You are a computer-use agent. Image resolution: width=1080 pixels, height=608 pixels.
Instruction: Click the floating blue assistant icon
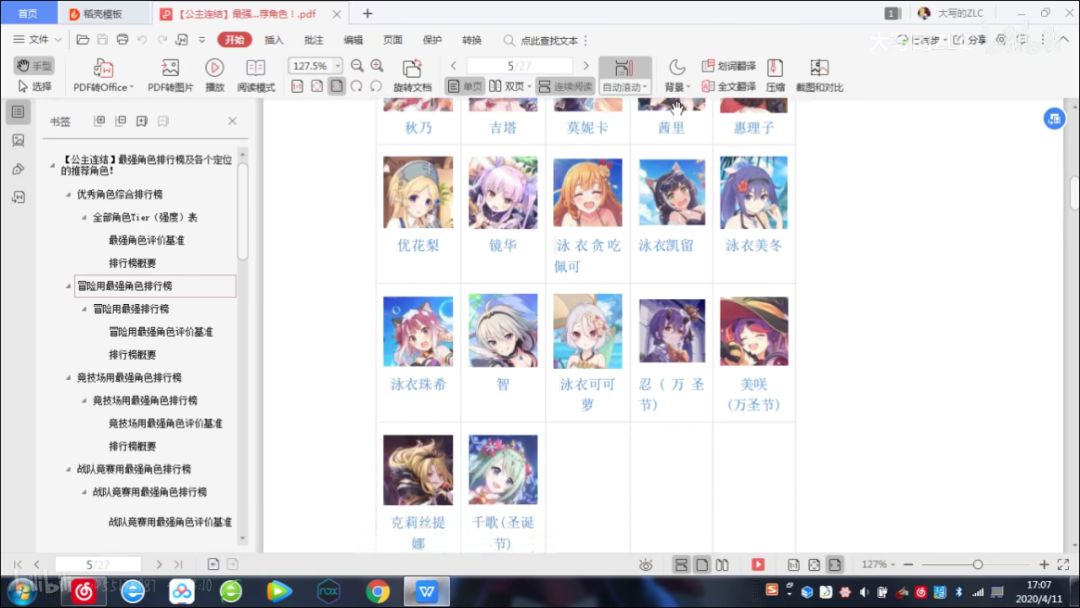point(1054,118)
